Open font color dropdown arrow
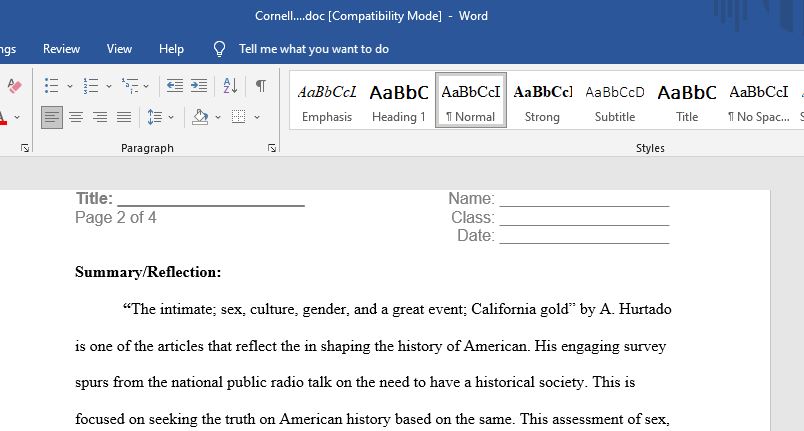 (17, 117)
